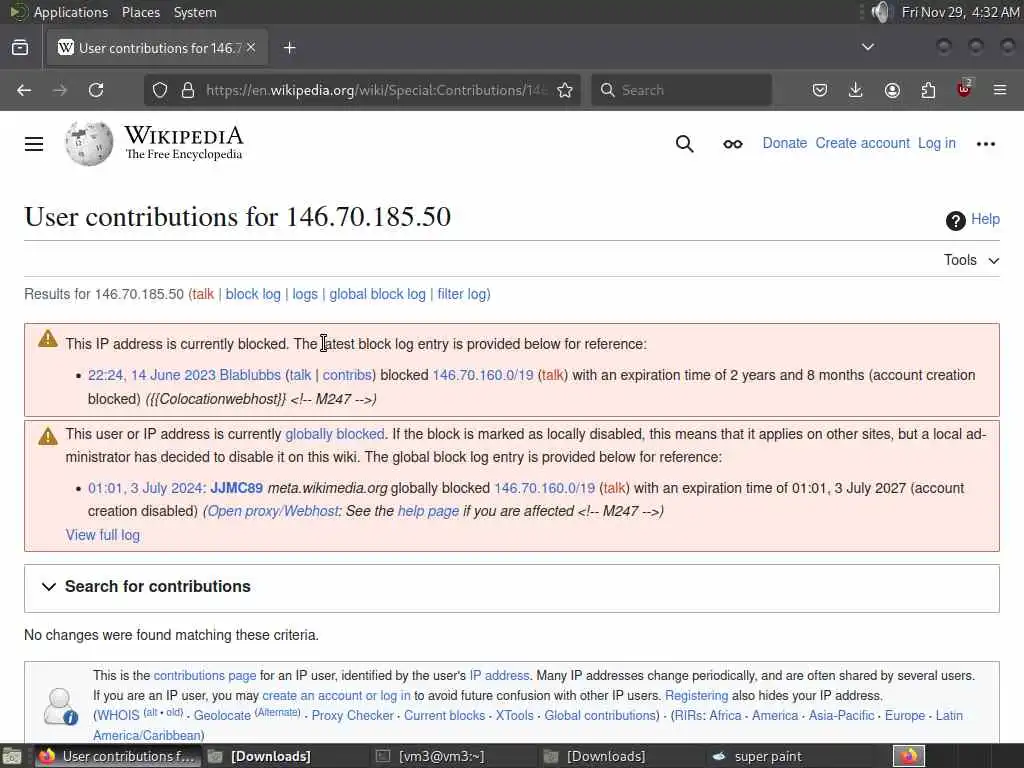1024x768 pixels.
Task: Open the block log link
Action: point(253,295)
